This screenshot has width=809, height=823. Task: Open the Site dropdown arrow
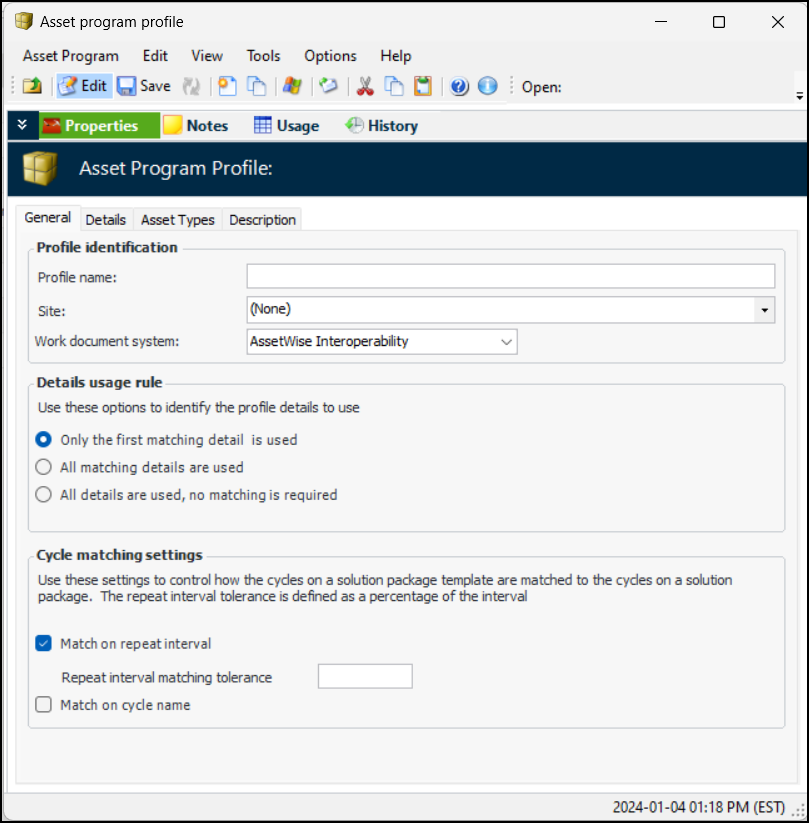pos(764,310)
